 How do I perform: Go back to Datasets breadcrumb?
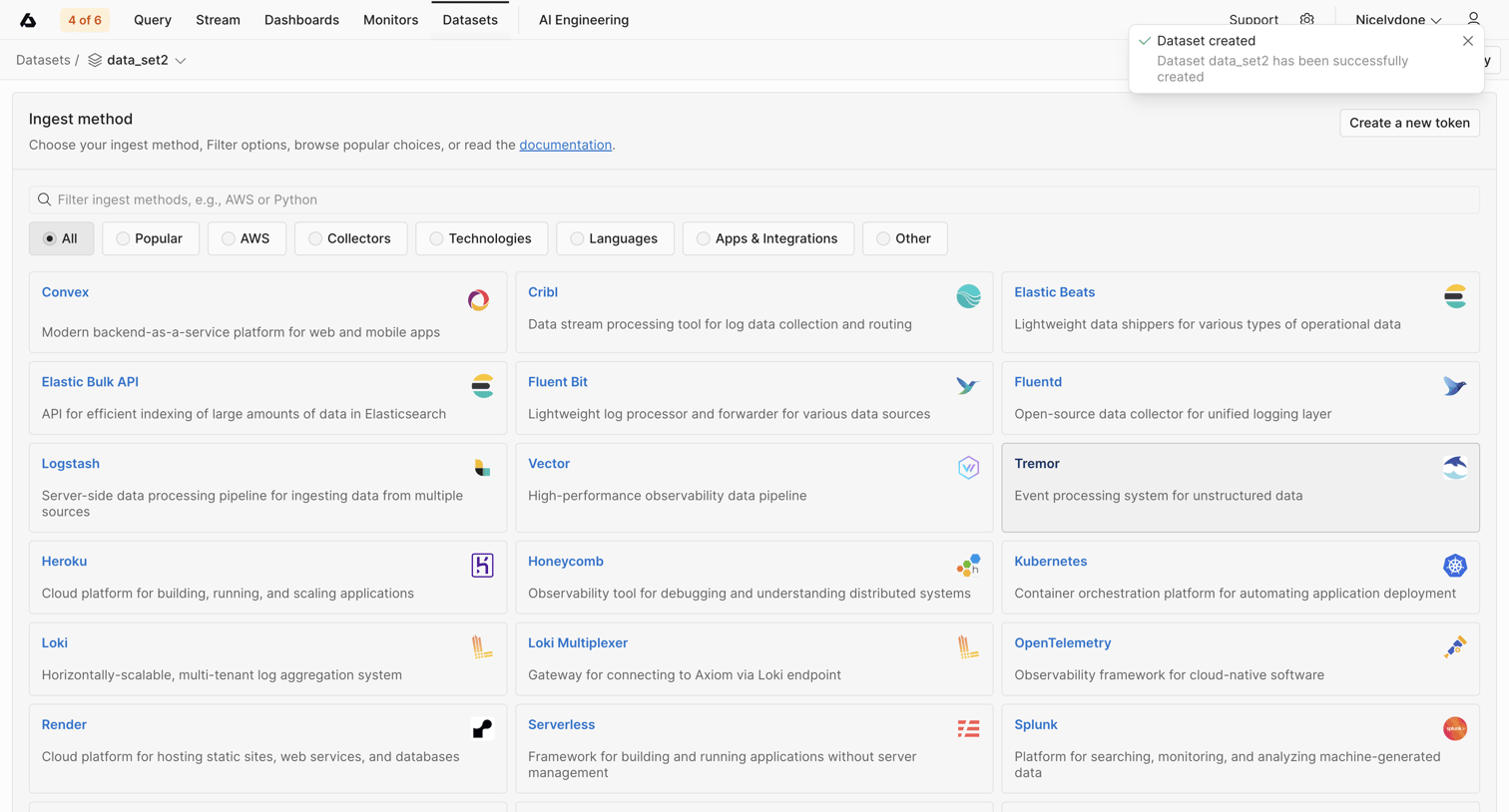pyautogui.click(x=43, y=60)
